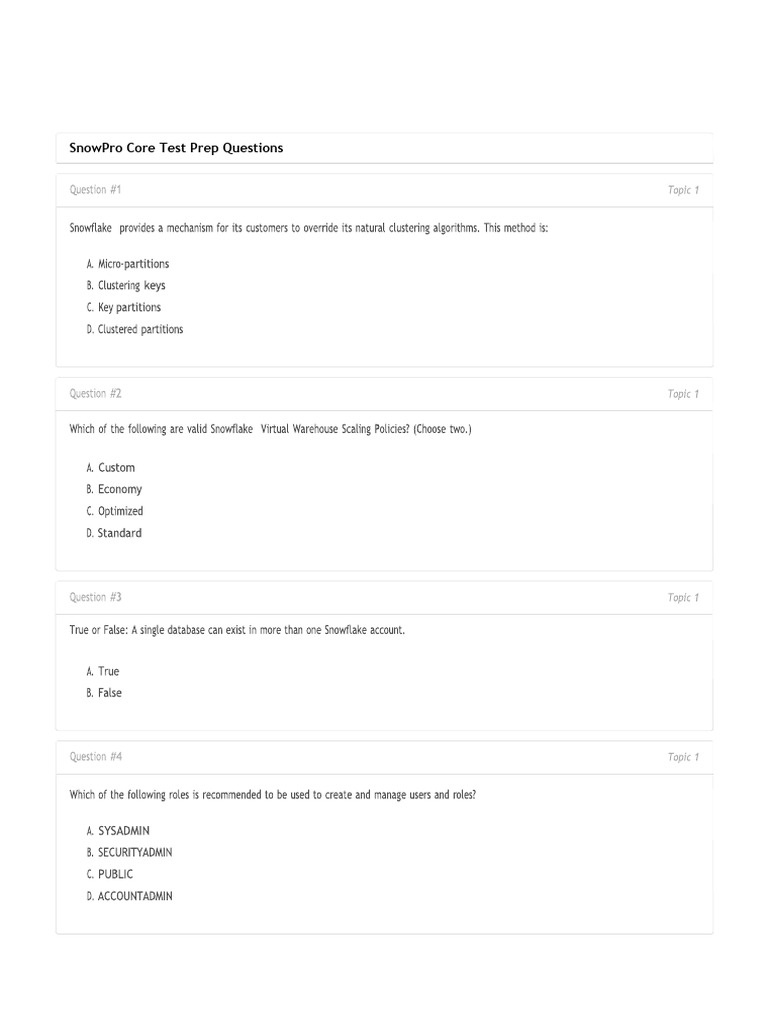This screenshot has width=768, height=1024.
Task: Select A. True for Question #3
Action: [103, 672]
